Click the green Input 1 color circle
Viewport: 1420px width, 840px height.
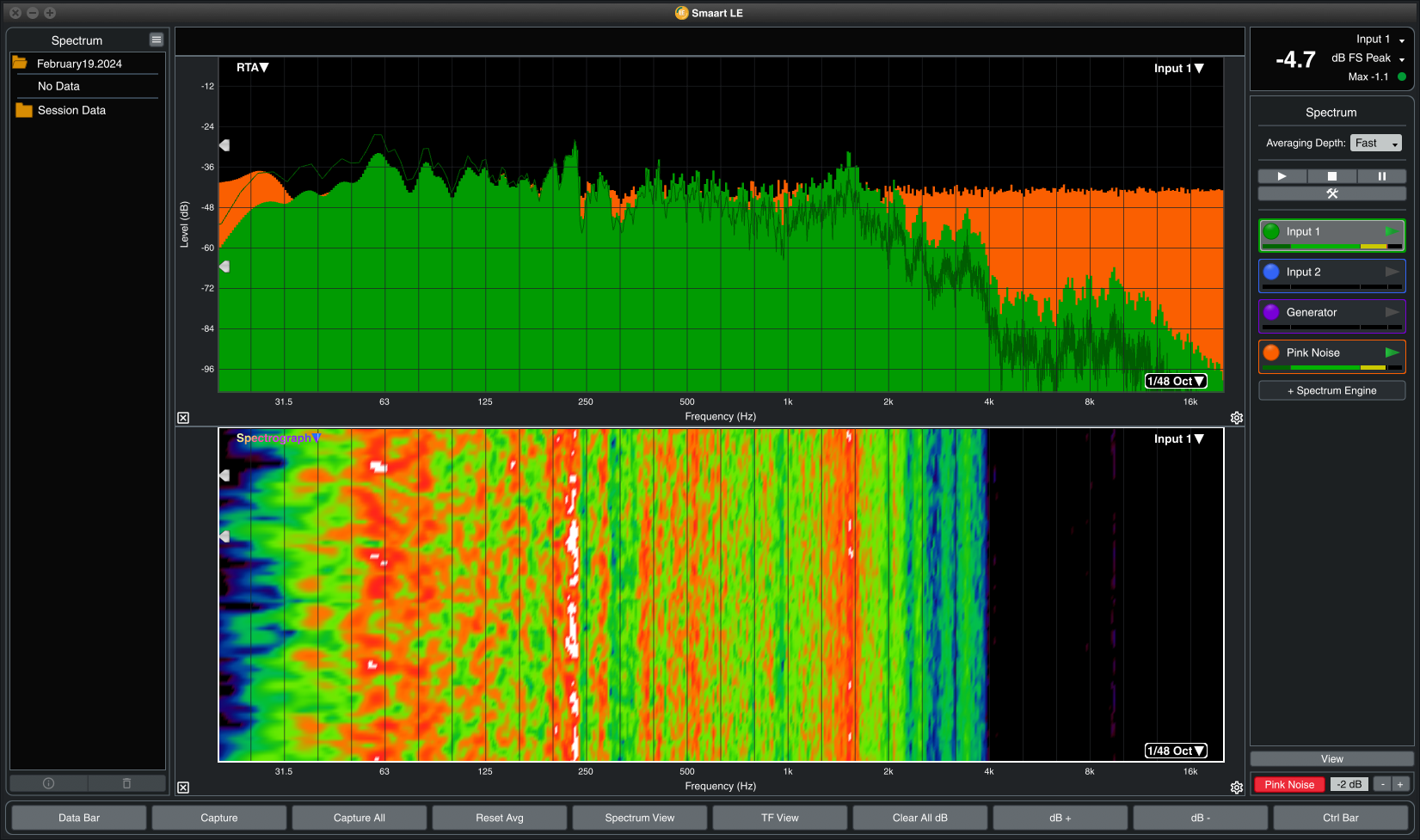[x=1271, y=231]
